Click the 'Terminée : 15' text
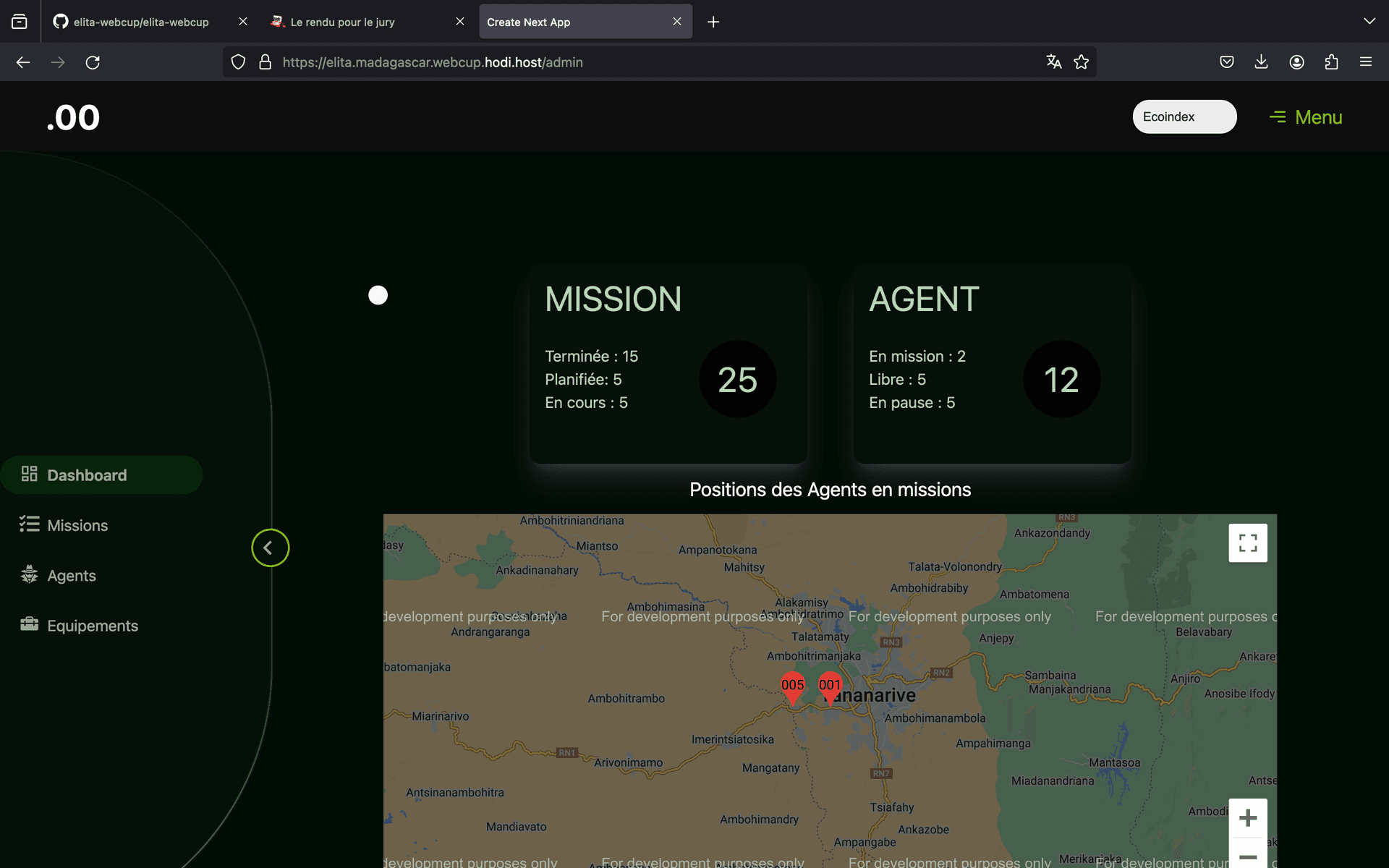The image size is (1389, 868). 591,357
